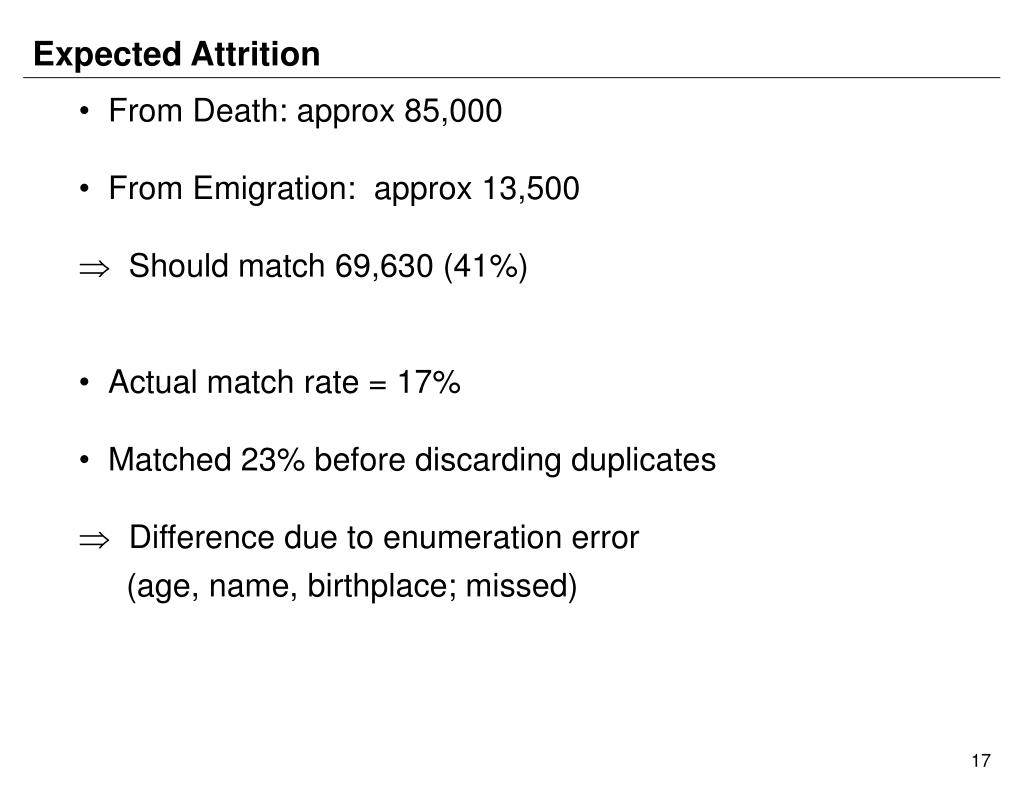Click the 'Expected Attrition' slide title

point(176,54)
